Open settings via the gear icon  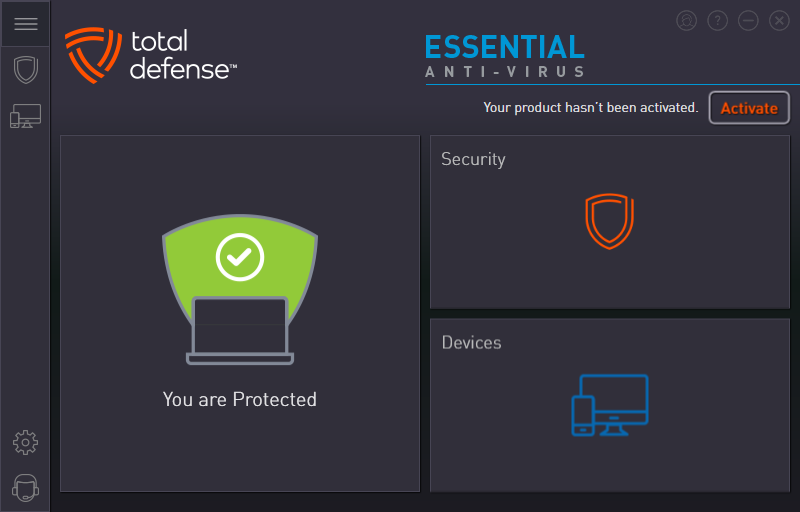pos(25,441)
